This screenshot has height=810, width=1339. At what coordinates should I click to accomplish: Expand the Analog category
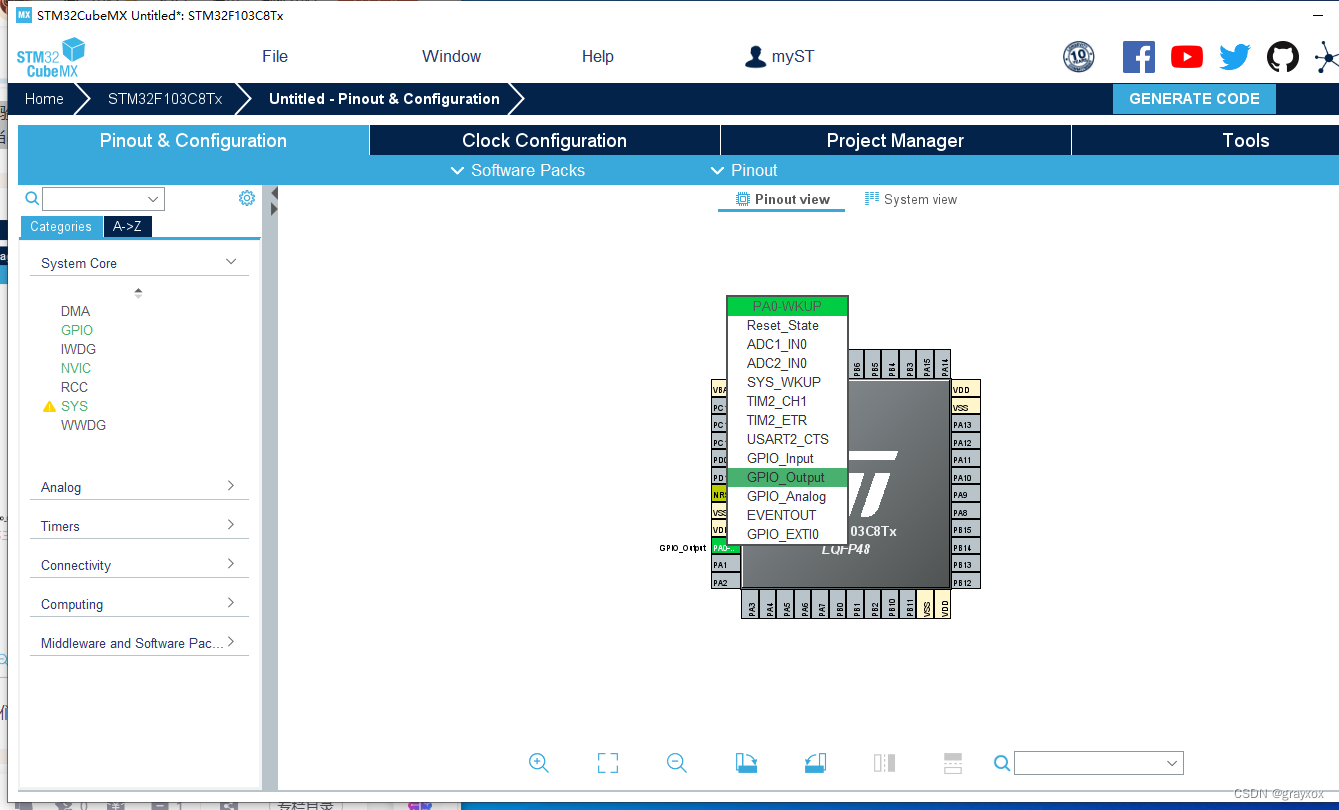231,486
